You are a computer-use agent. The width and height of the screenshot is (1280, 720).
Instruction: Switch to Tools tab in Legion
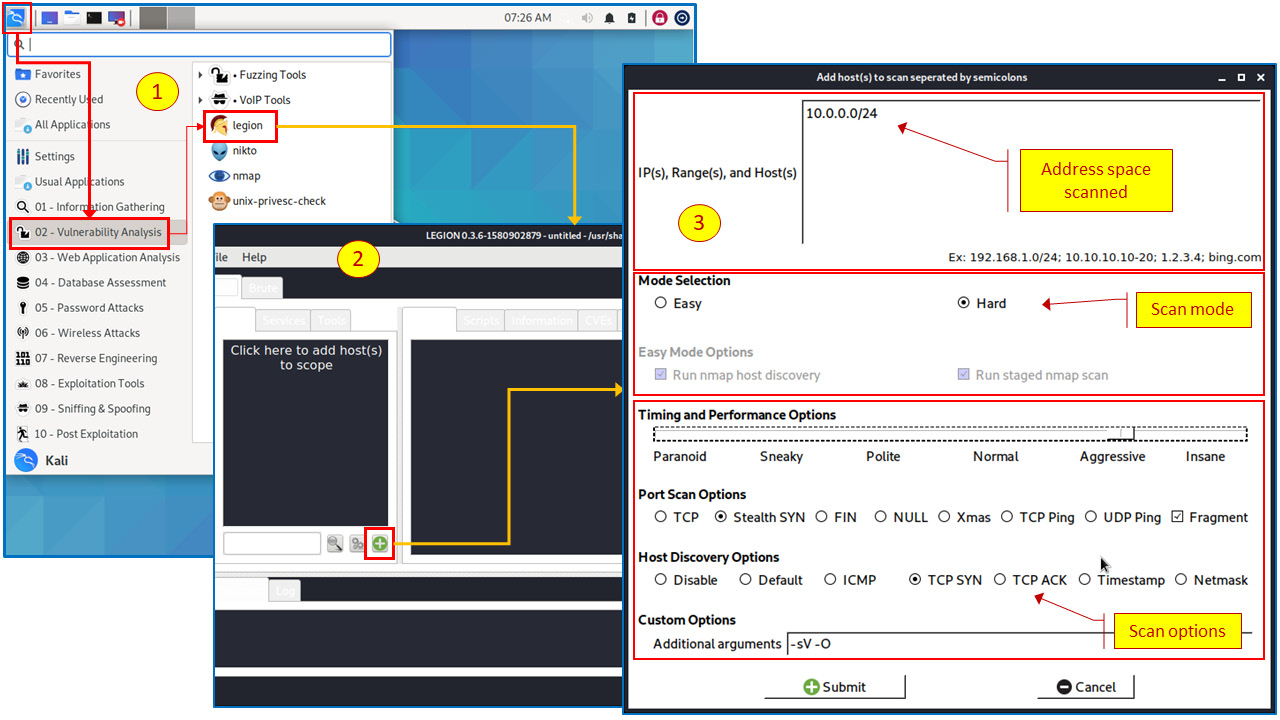(x=332, y=320)
